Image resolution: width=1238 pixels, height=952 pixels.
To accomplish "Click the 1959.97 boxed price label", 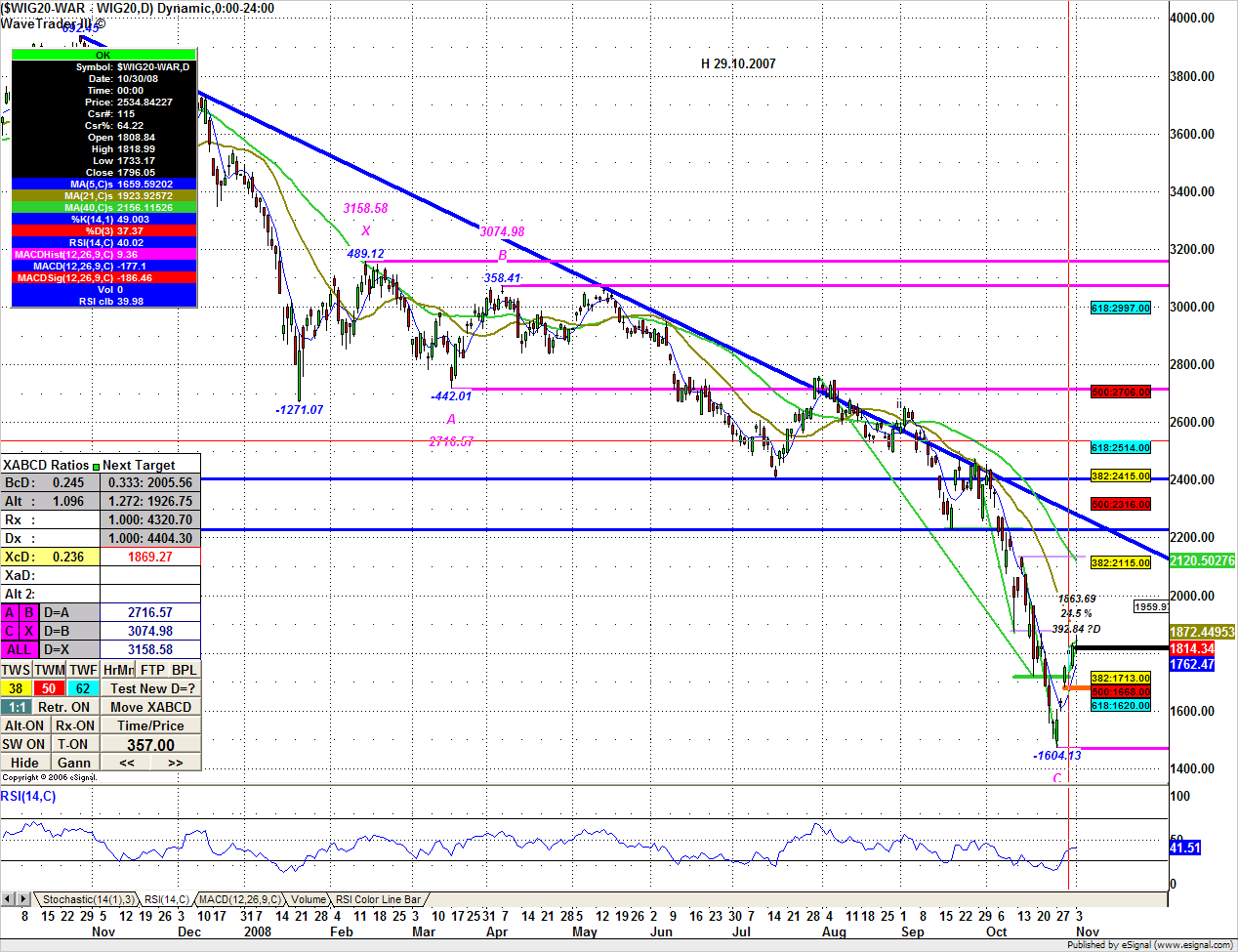I will (1152, 606).
